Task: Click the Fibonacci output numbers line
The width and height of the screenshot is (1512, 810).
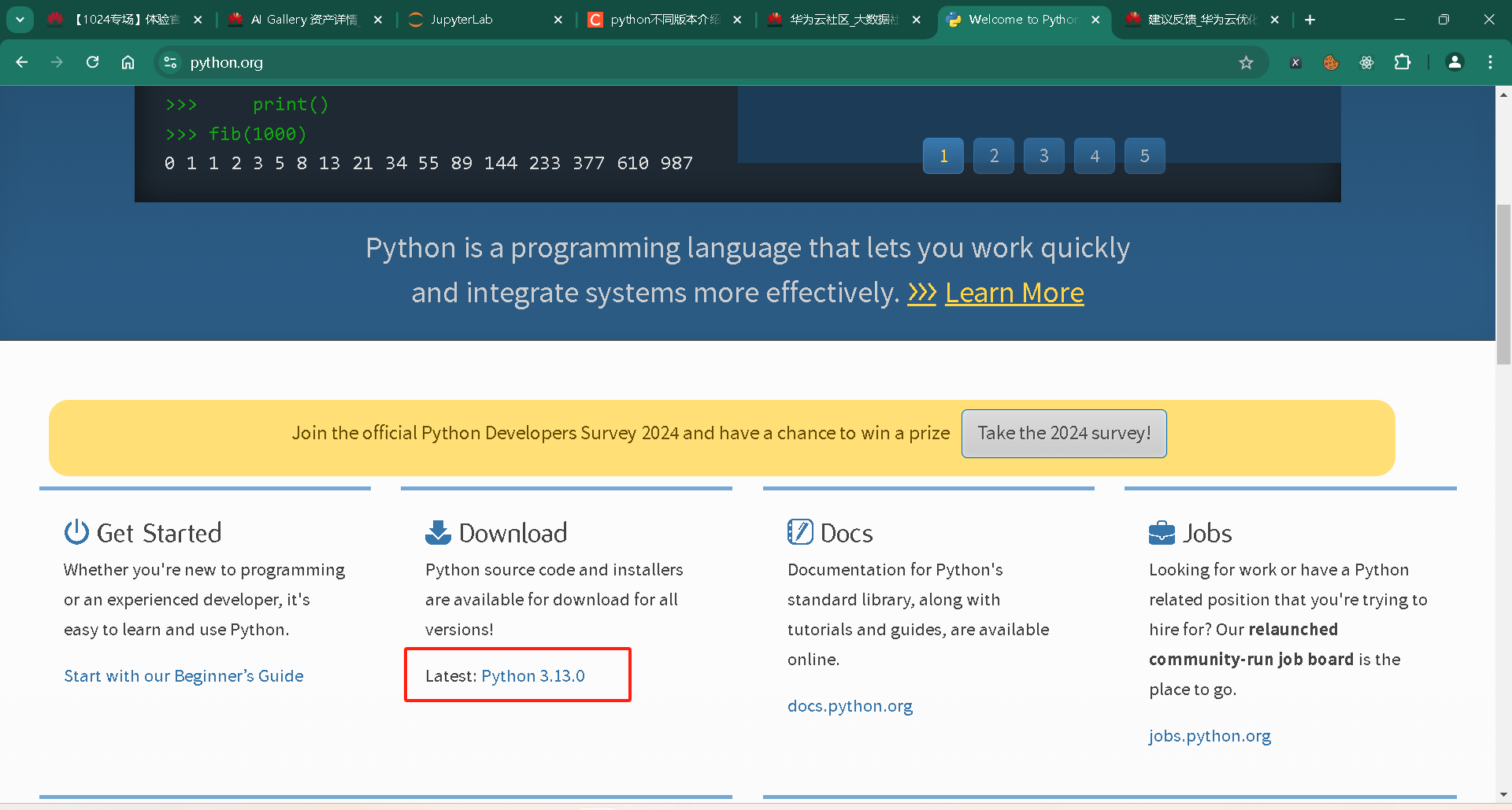Action: [x=429, y=163]
